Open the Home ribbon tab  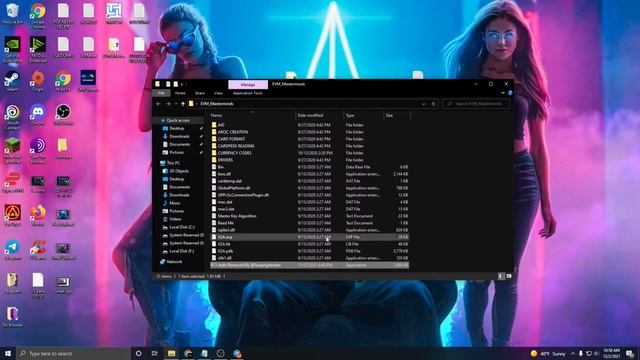180,93
